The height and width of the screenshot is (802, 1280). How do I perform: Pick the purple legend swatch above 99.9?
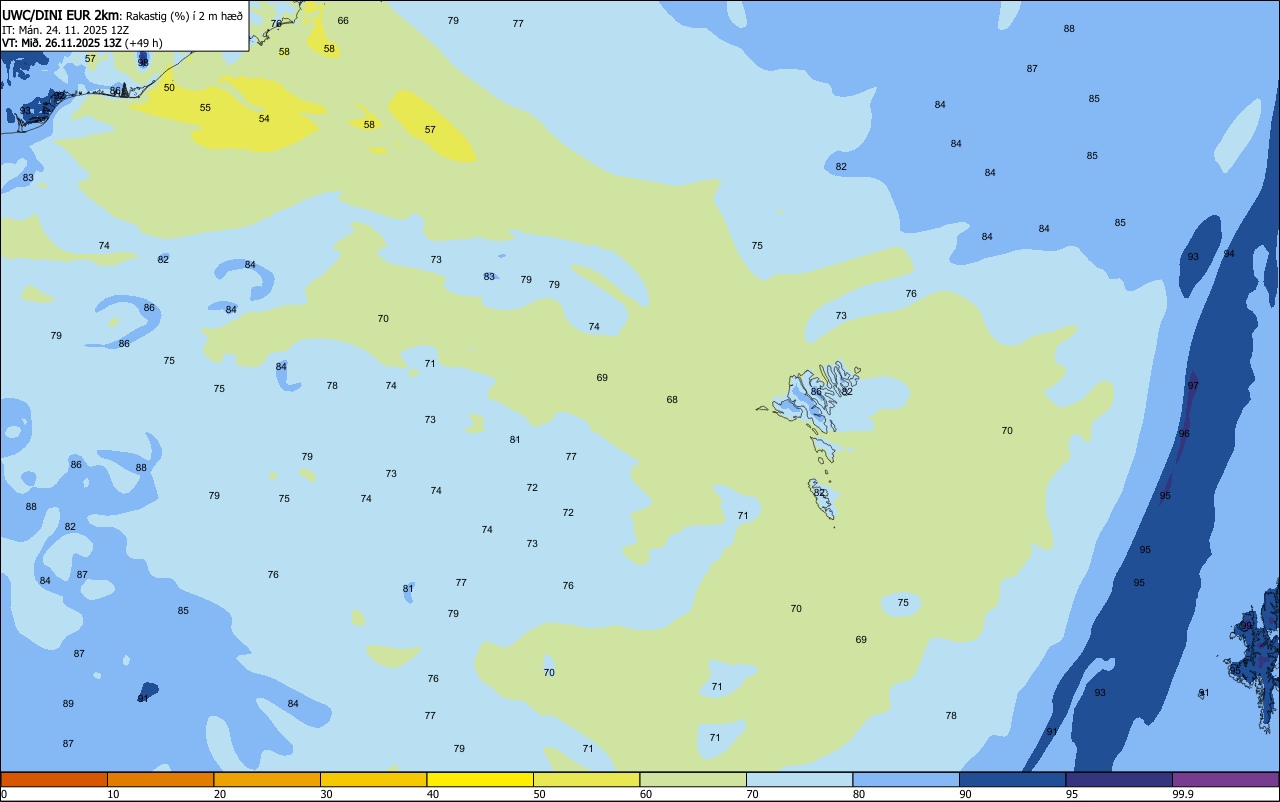(1225, 779)
